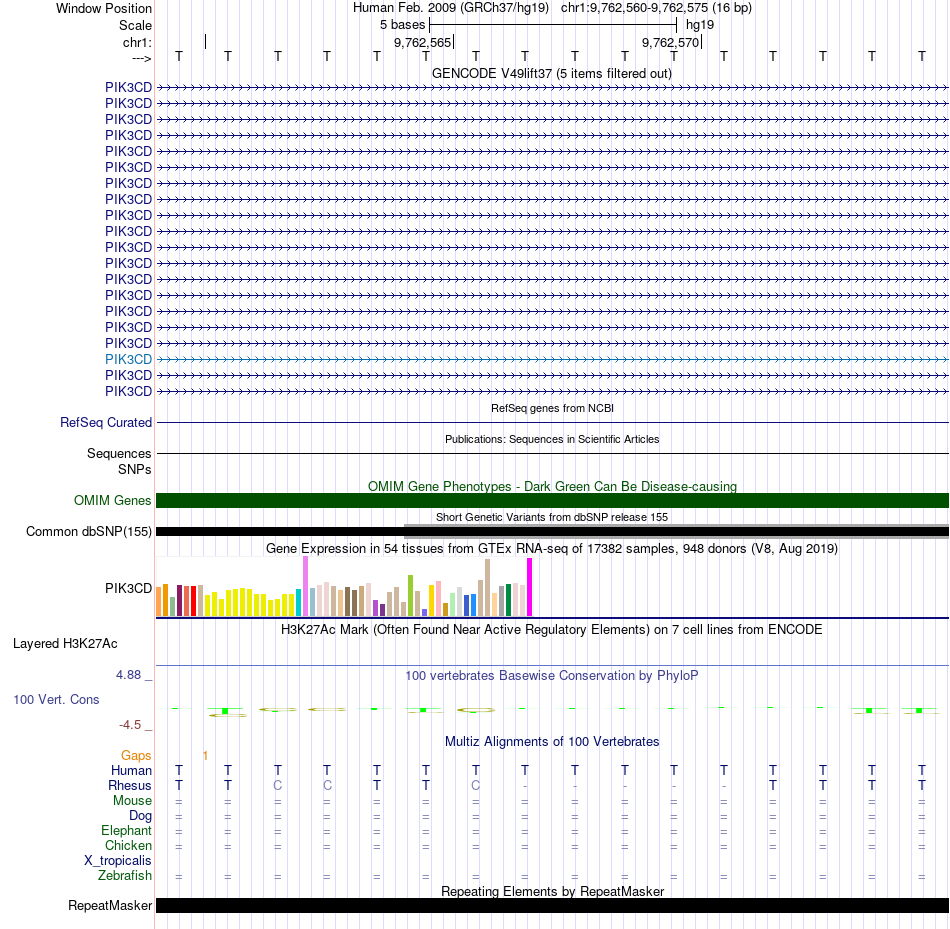The width and height of the screenshot is (950, 929).
Task: Click the orange gap count 1
Action: pyautogui.click(x=205, y=755)
